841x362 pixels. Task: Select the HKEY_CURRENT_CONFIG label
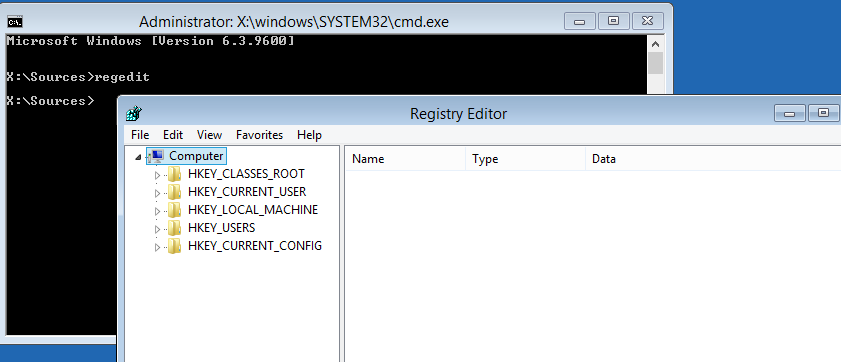click(255, 246)
